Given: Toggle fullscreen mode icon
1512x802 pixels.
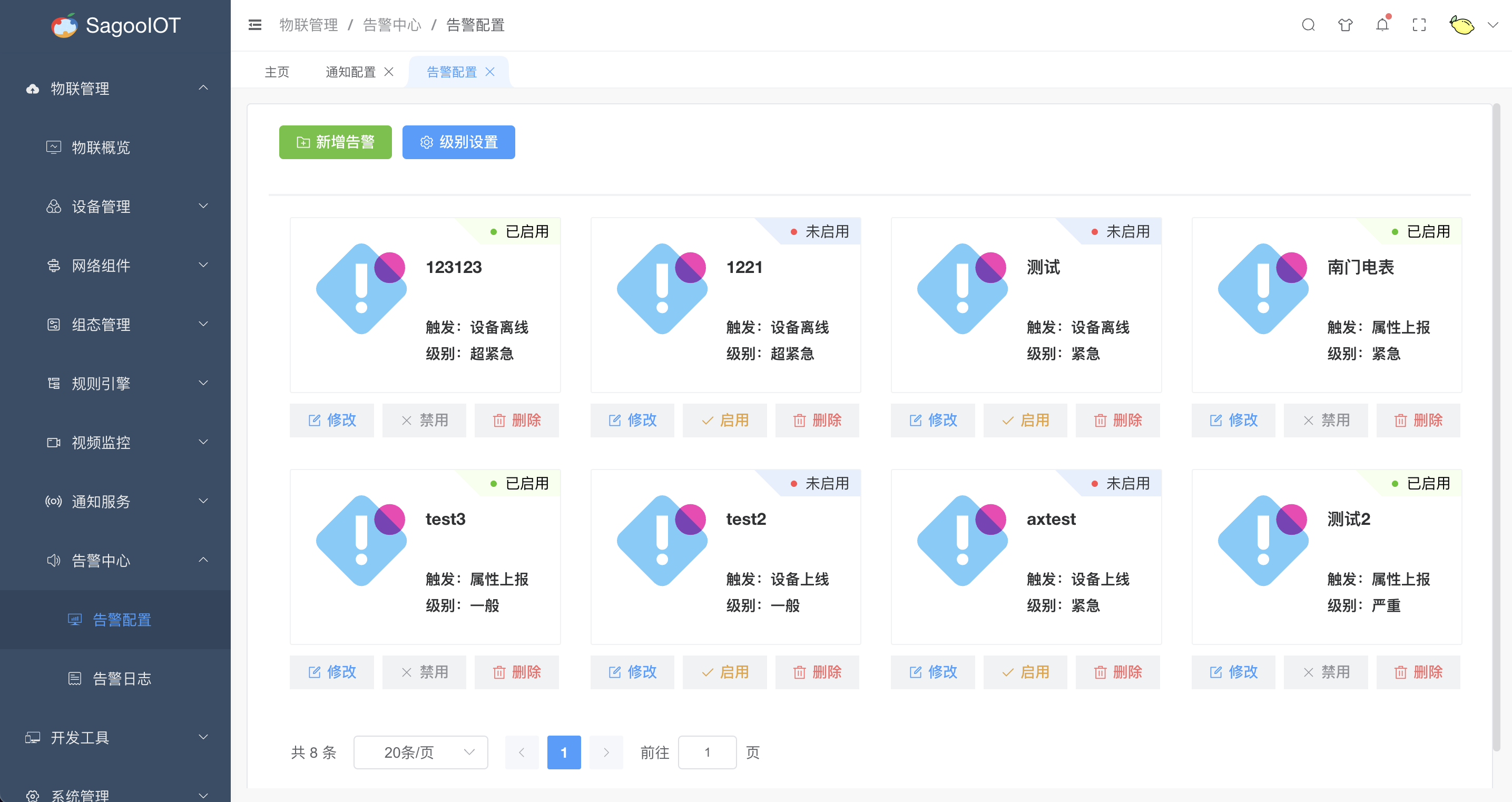Looking at the screenshot, I should point(1419,25).
